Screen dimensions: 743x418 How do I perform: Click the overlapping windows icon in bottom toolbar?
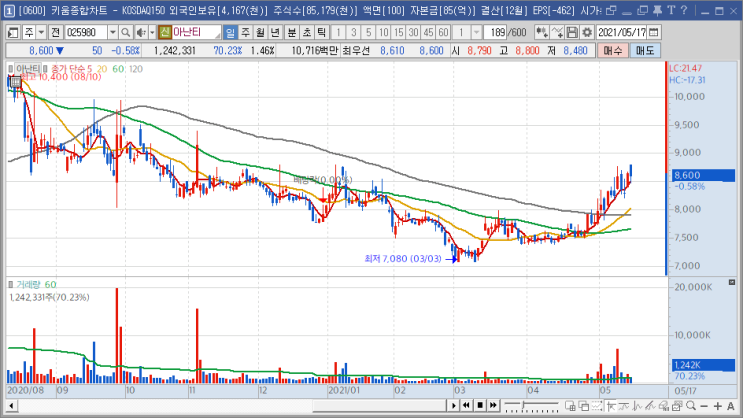tap(584, 406)
